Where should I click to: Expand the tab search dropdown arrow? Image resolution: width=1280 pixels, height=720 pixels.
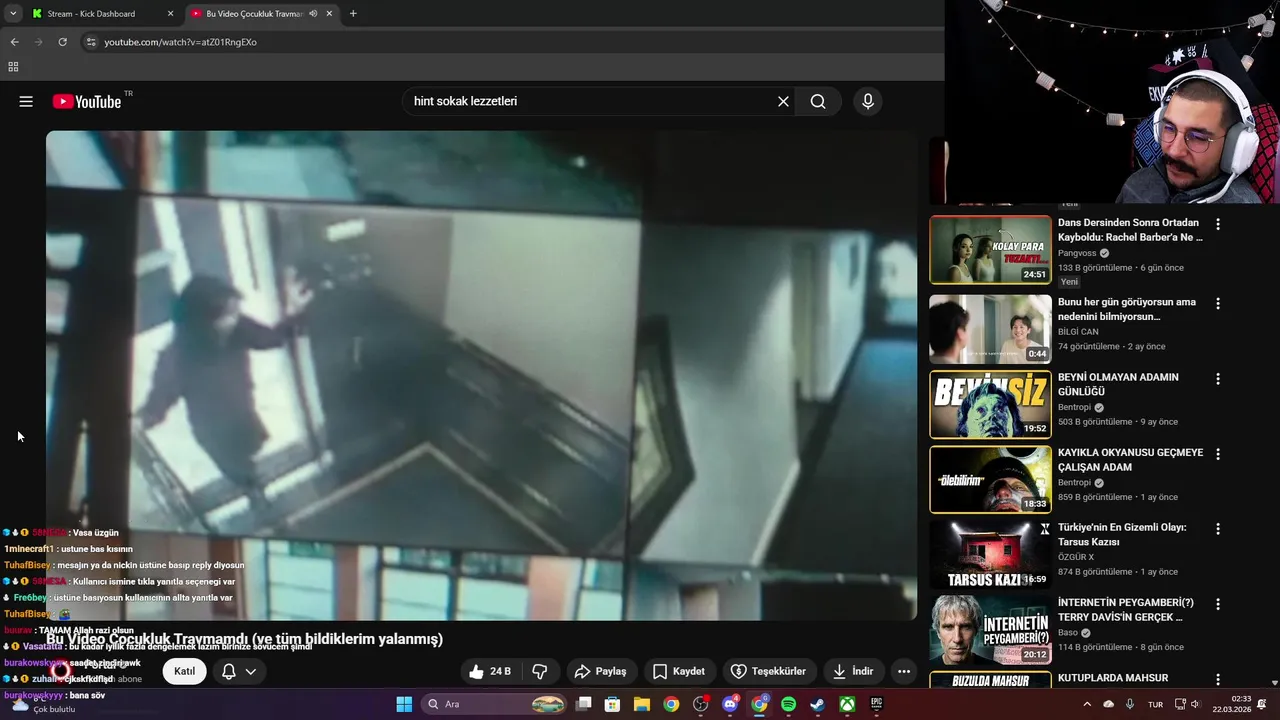pos(12,14)
